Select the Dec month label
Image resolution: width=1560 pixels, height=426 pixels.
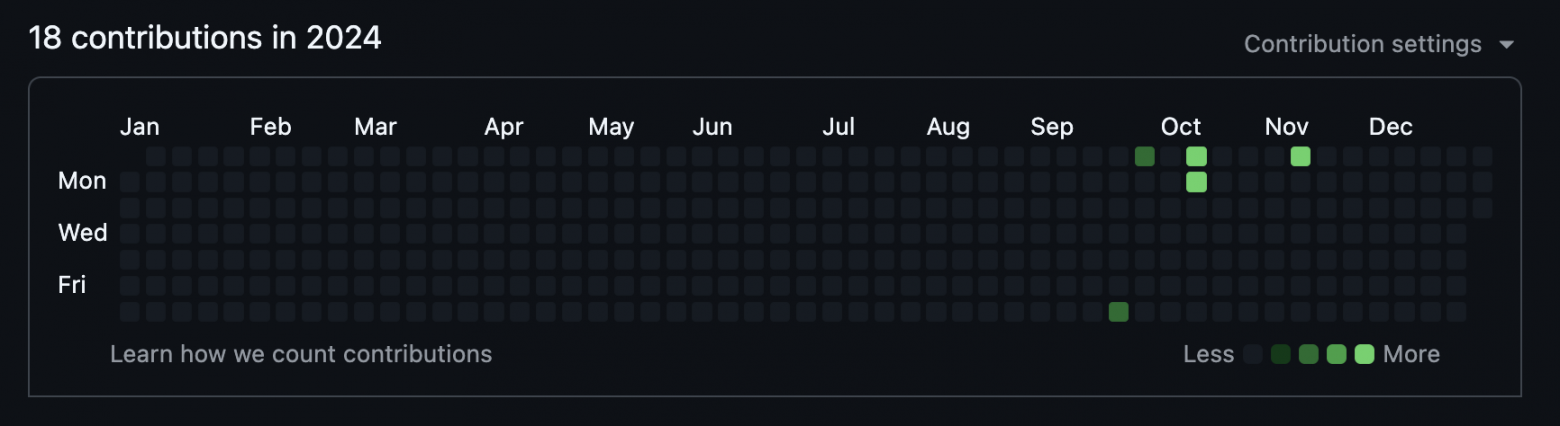coord(1390,127)
